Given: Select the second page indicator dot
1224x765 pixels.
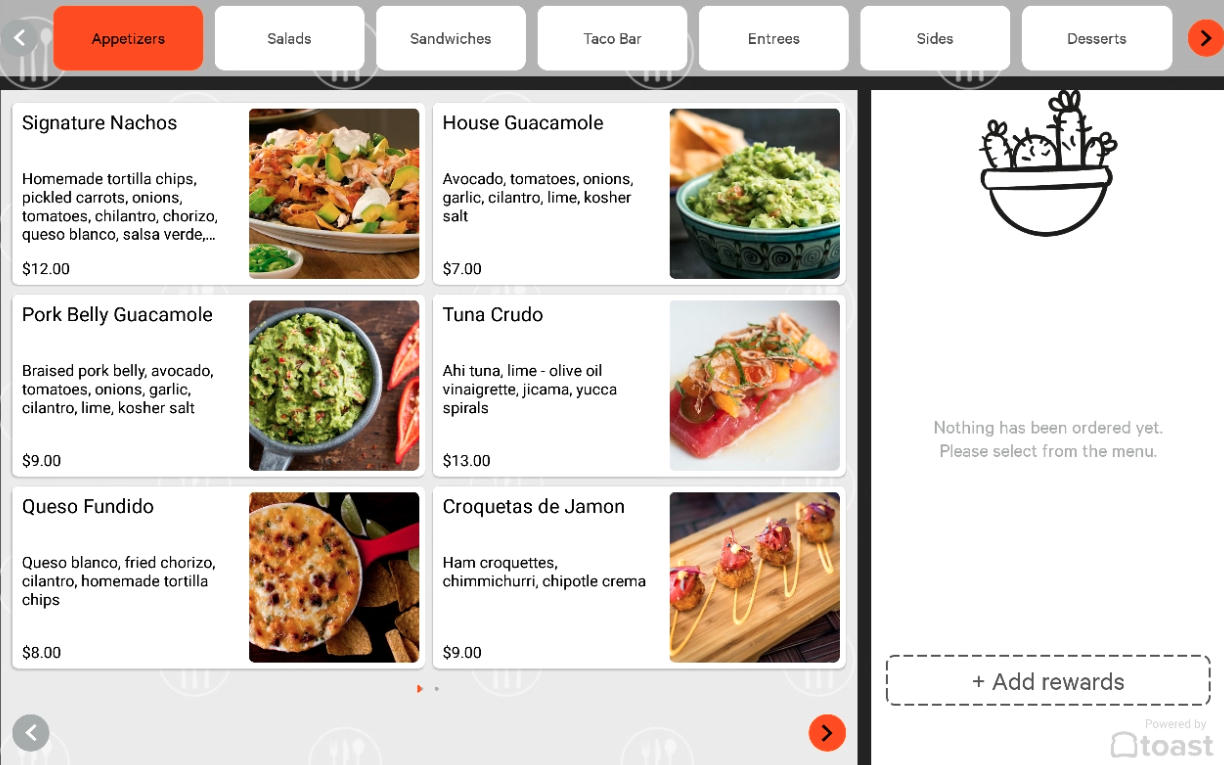Looking at the screenshot, I should click(437, 689).
